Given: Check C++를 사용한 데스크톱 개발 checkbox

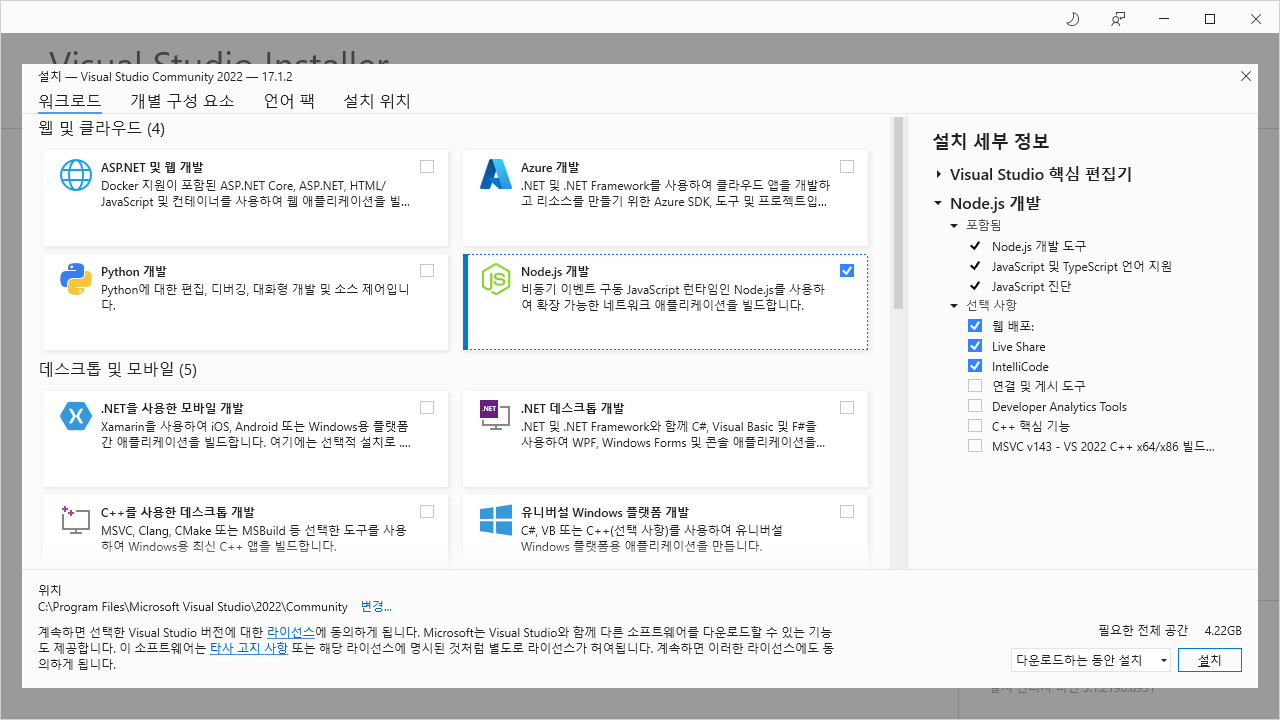Looking at the screenshot, I should (427, 511).
